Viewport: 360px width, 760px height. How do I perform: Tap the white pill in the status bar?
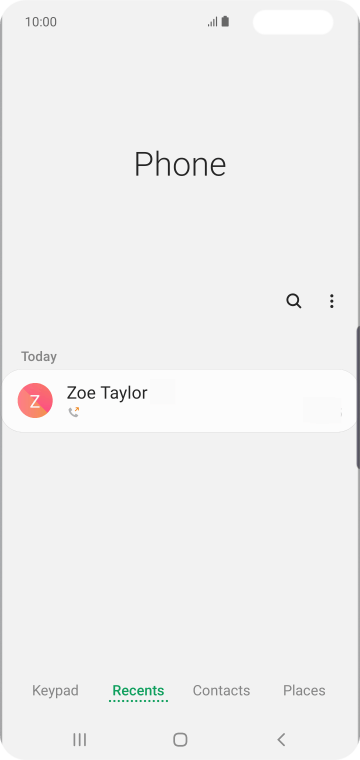(293, 22)
